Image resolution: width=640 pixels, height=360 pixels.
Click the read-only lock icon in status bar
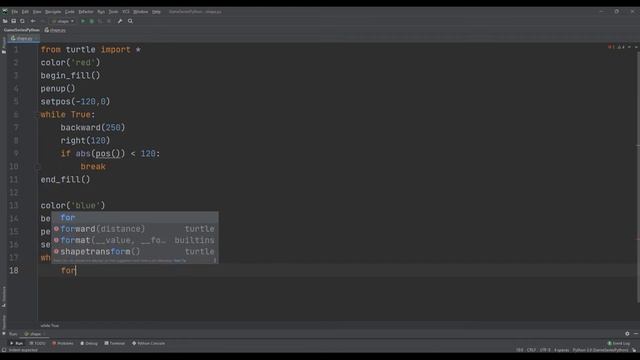pyautogui.click(x=634, y=350)
